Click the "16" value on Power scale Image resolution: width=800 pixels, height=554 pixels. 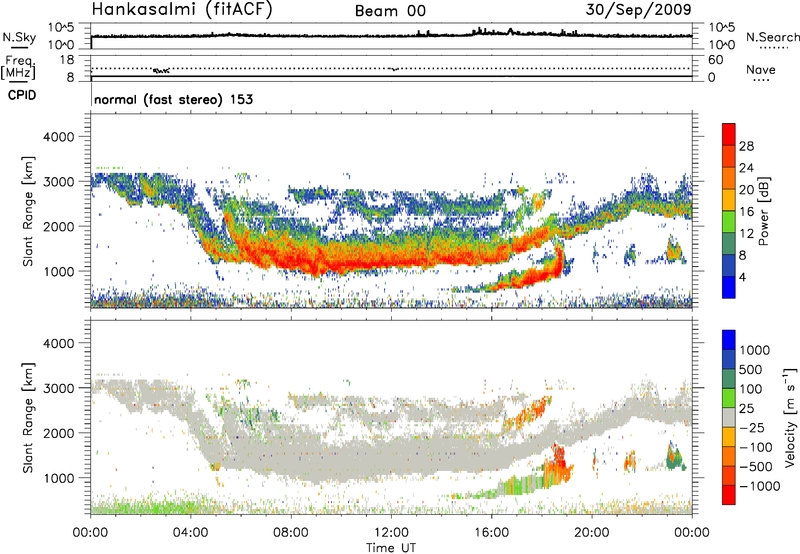pos(746,212)
